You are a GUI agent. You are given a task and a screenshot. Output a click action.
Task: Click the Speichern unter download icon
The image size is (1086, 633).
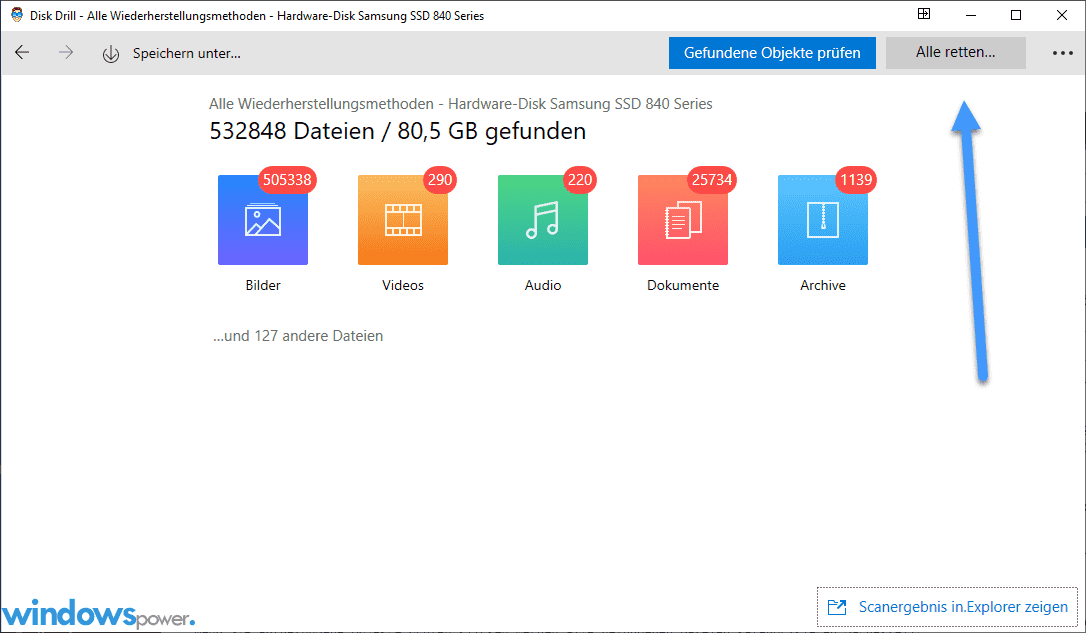(111, 54)
